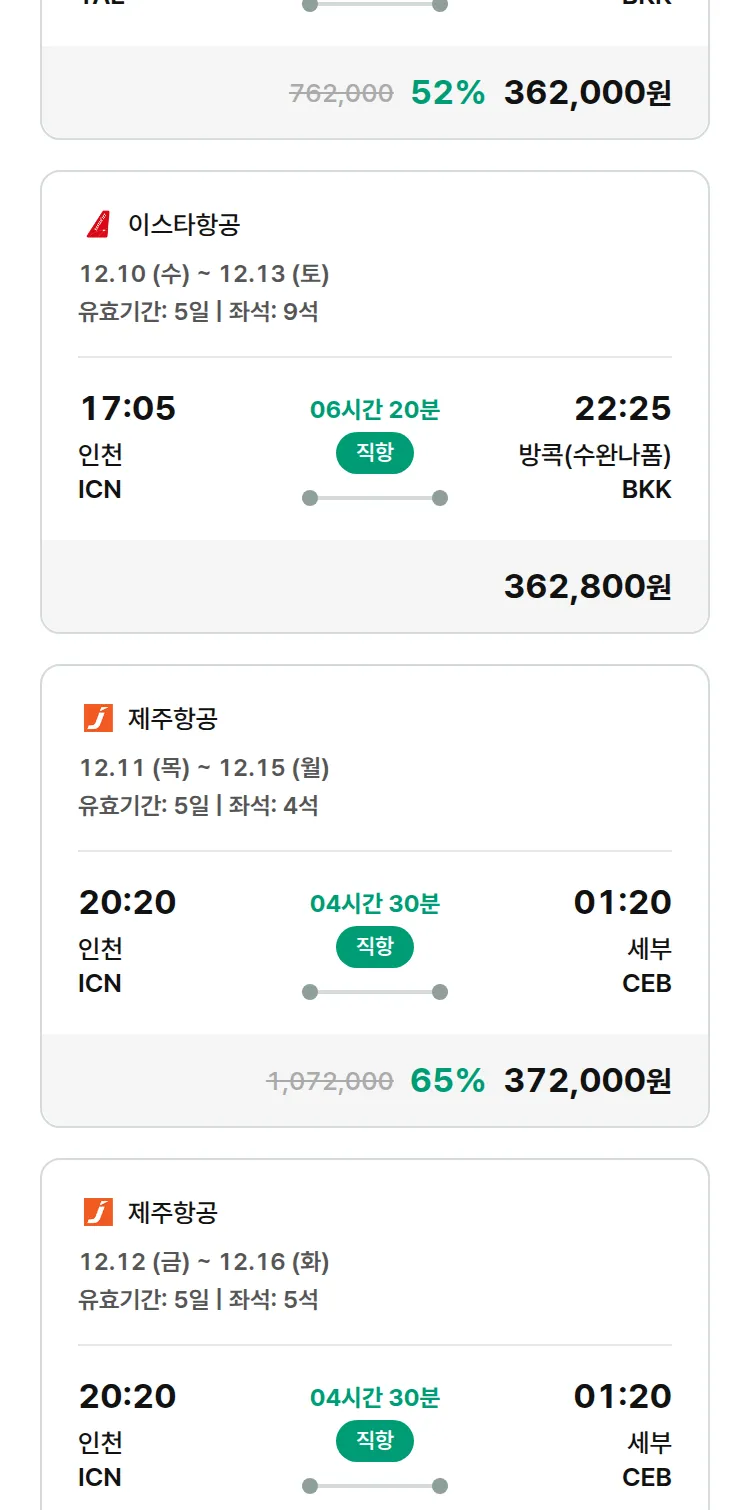Click the 65% discount label

pyautogui.click(x=447, y=1081)
